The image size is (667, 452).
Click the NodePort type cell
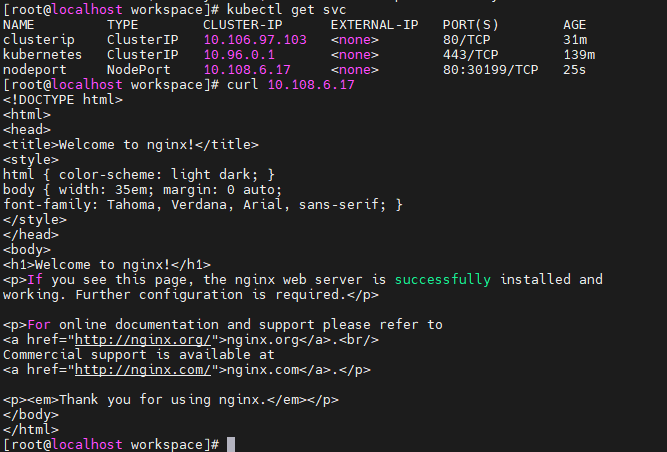coord(139,70)
